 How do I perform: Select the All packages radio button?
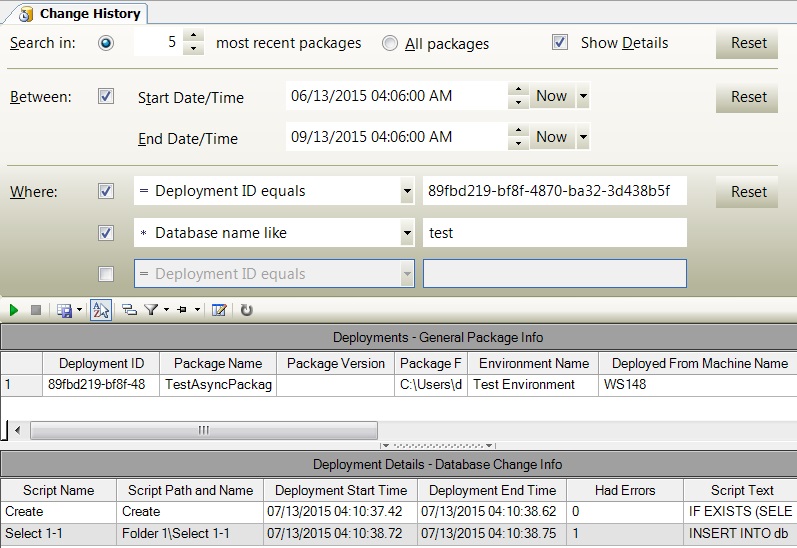coord(390,44)
